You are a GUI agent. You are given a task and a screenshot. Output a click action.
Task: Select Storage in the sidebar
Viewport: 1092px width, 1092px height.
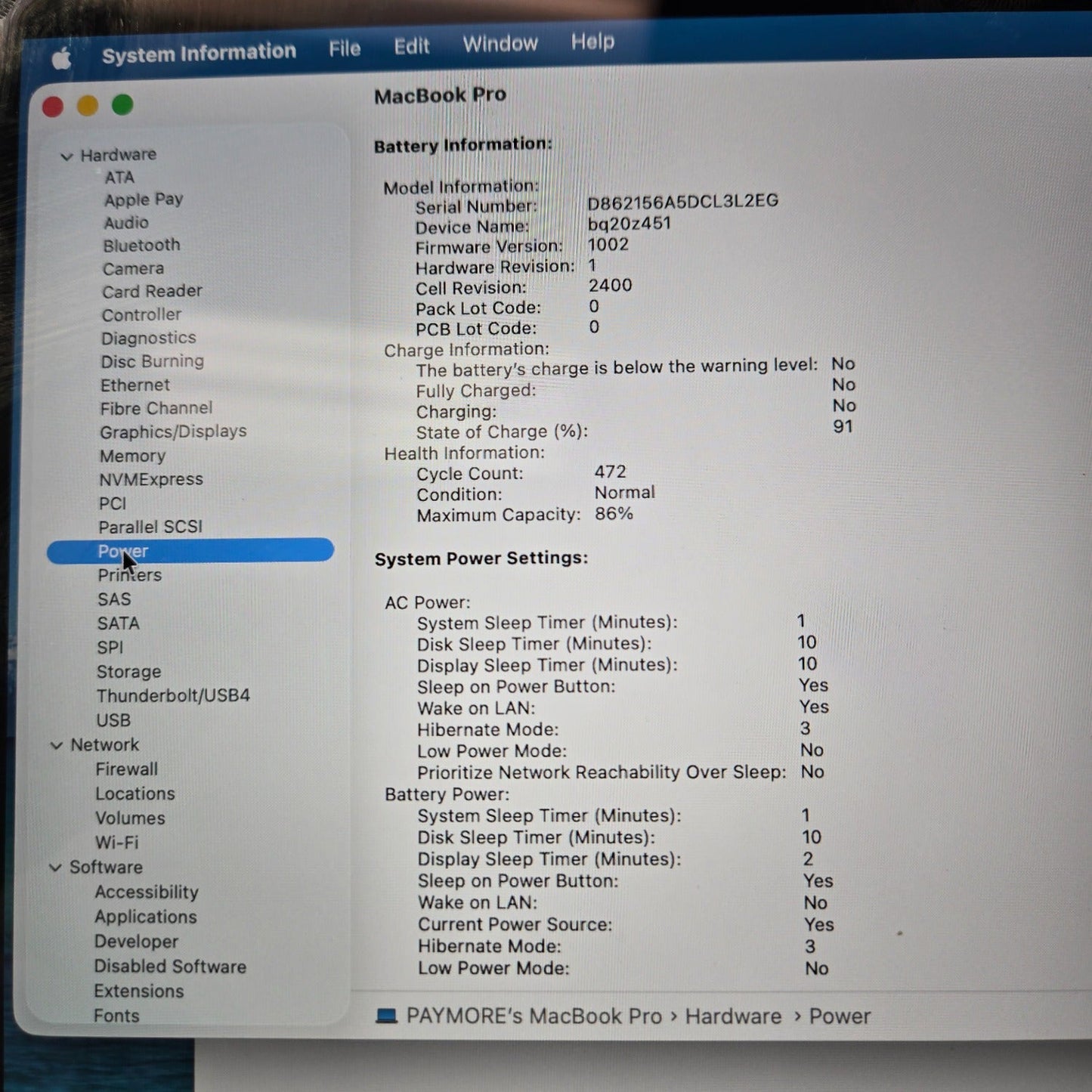click(128, 672)
